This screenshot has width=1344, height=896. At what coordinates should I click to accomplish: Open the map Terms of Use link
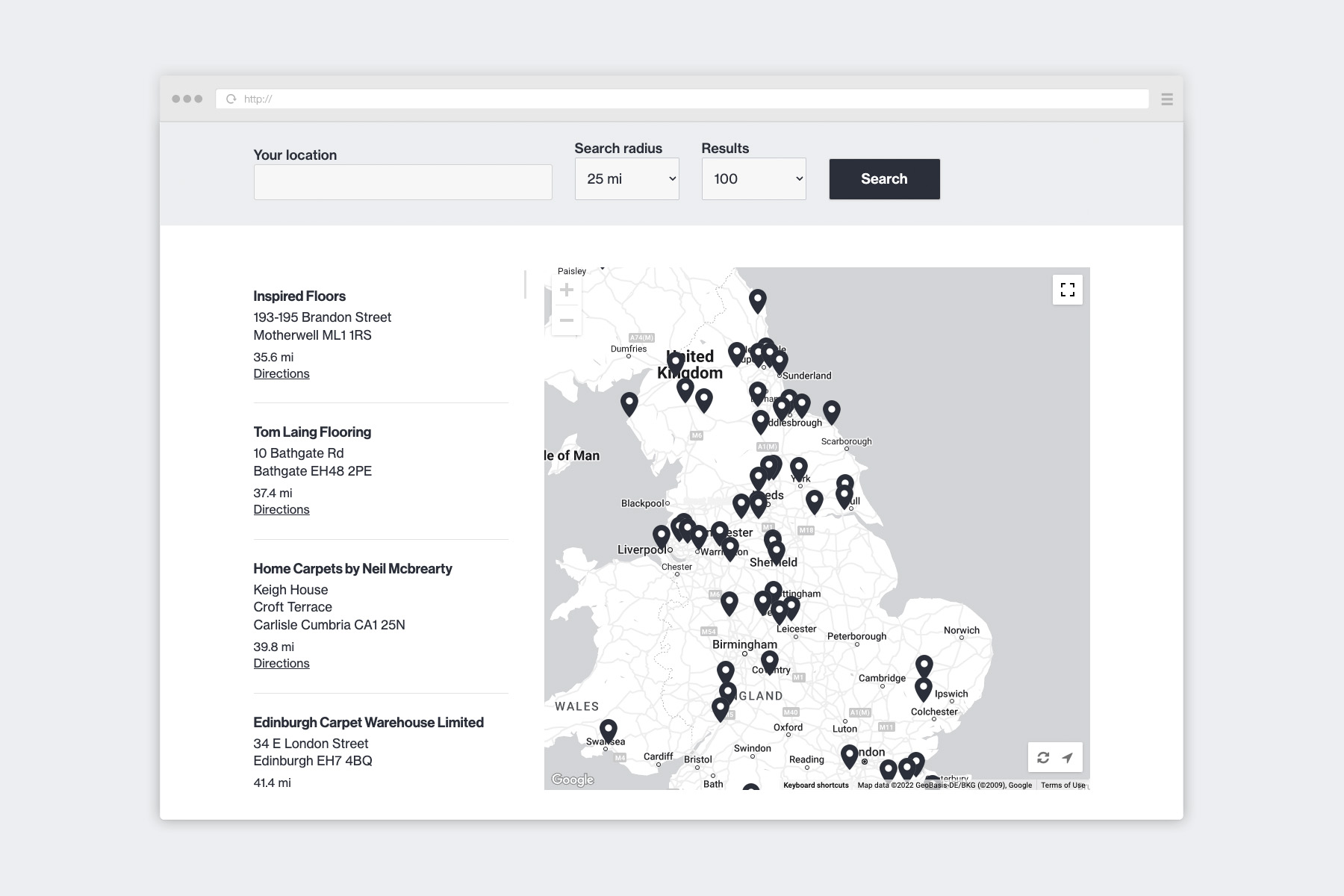[1063, 785]
